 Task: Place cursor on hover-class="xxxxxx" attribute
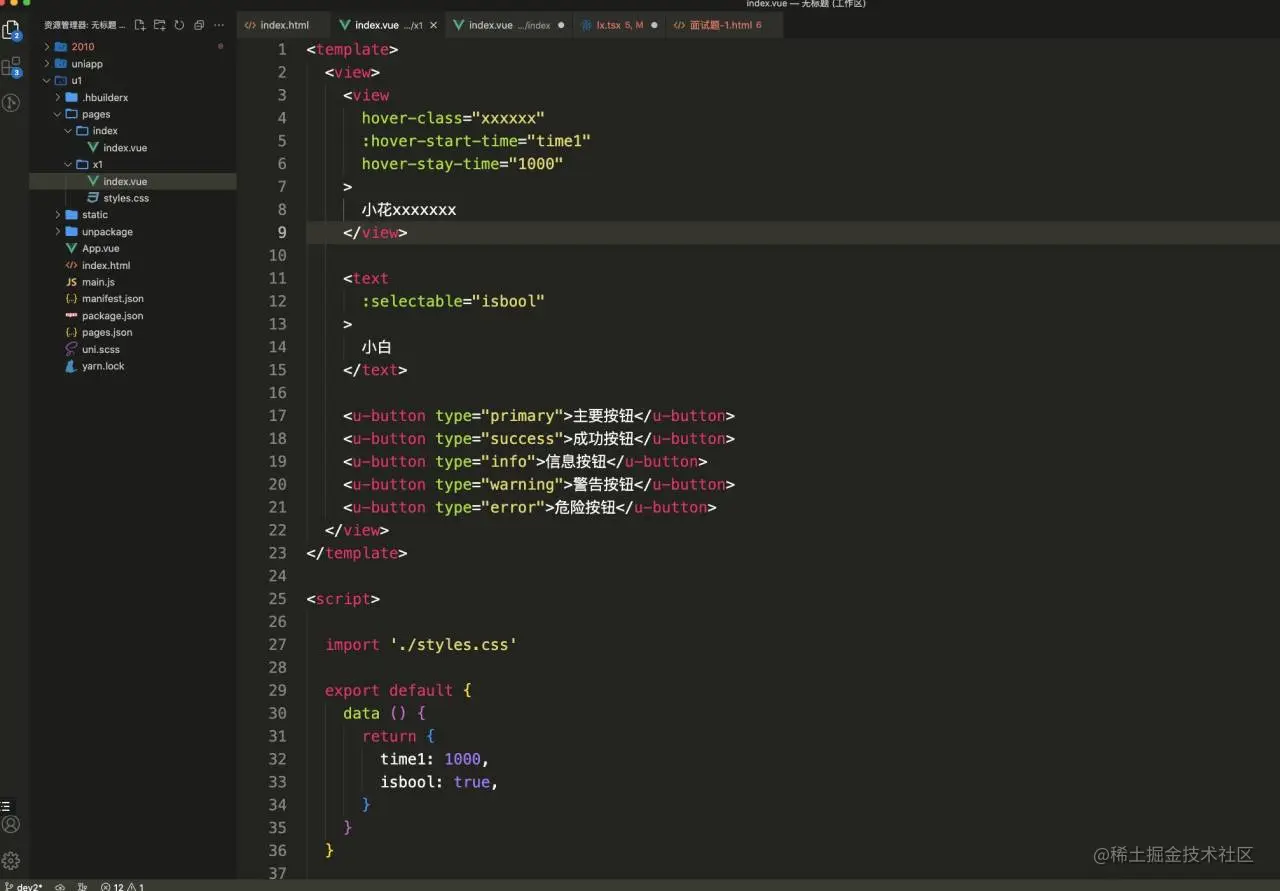453,118
